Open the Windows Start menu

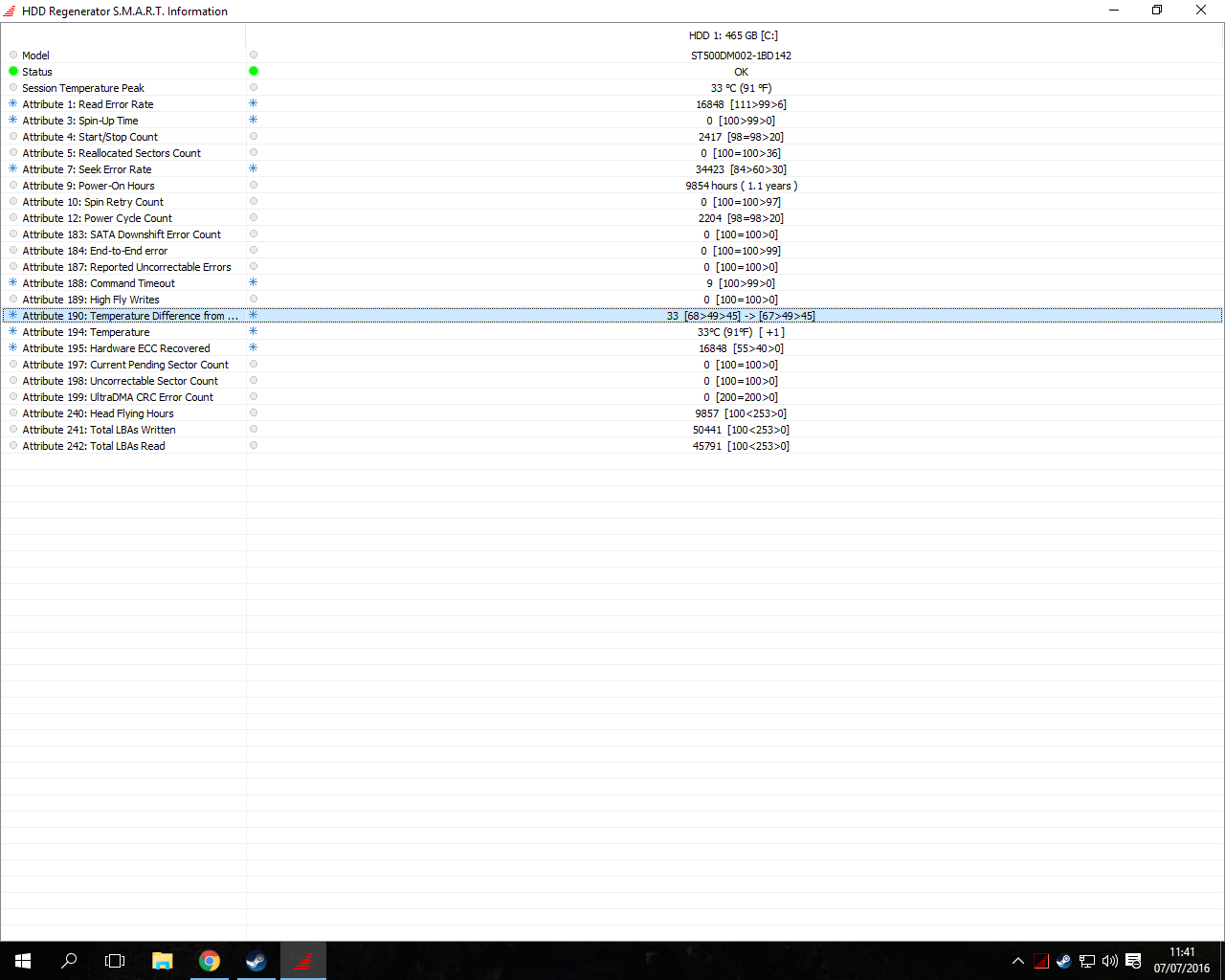23,960
